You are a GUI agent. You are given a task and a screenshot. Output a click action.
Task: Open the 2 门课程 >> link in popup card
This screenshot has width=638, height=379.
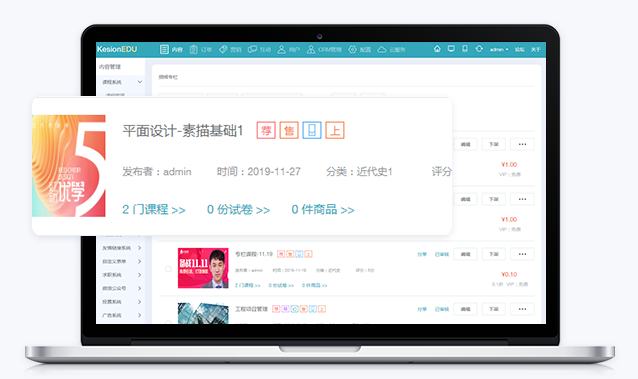point(154,210)
